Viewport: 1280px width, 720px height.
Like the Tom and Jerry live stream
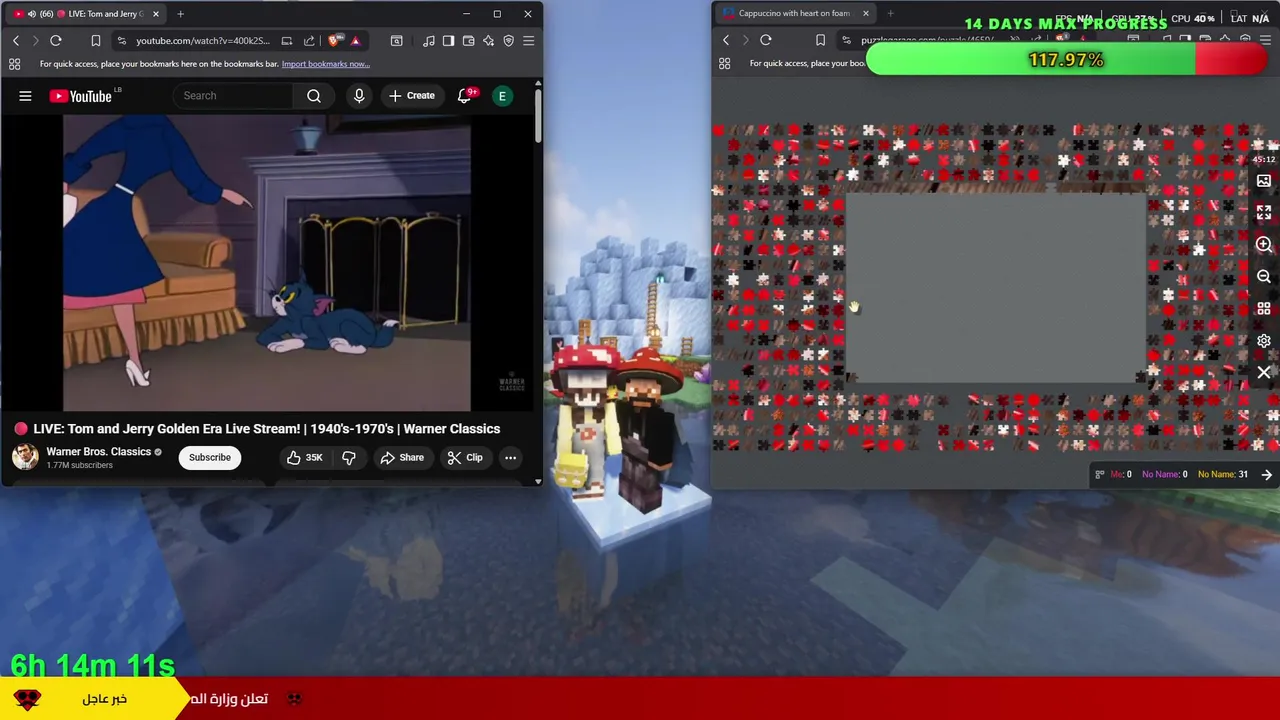pos(304,458)
